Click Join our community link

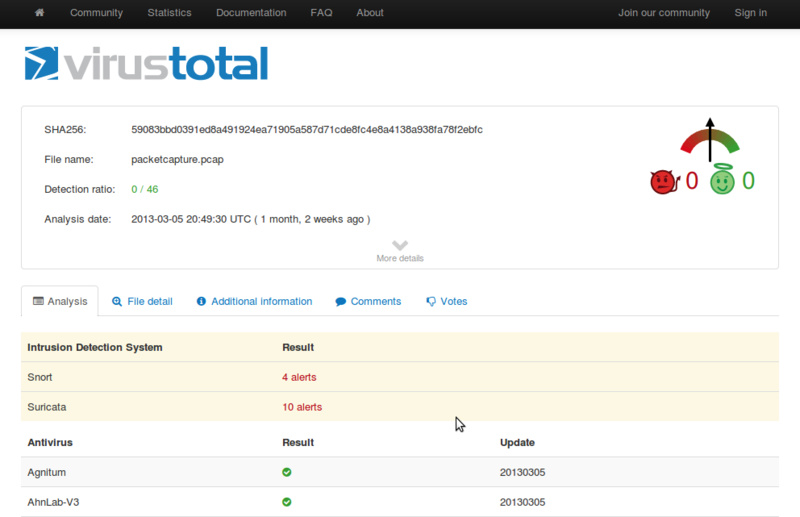pyautogui.click(x=664, y=13)
